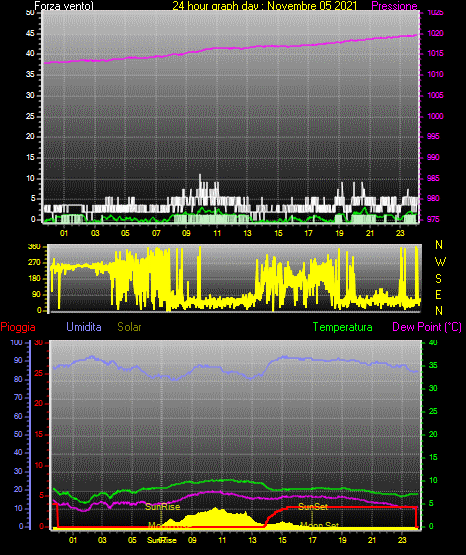466x555 pixels.
Task: Click the 1005 pressure axis value
Action: click(x=435, y=95)
